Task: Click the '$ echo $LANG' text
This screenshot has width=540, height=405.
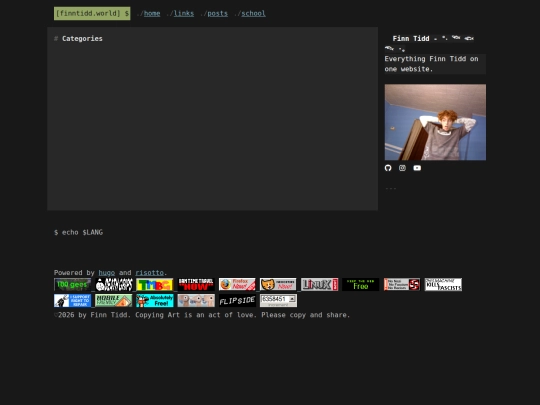Action: (x=79, y=232)
